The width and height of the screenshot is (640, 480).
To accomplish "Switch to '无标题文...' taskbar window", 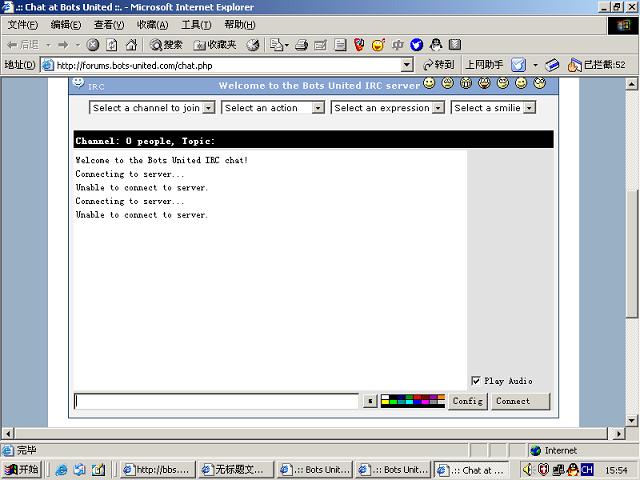I will pyautogui.click(x=236, y=470).
